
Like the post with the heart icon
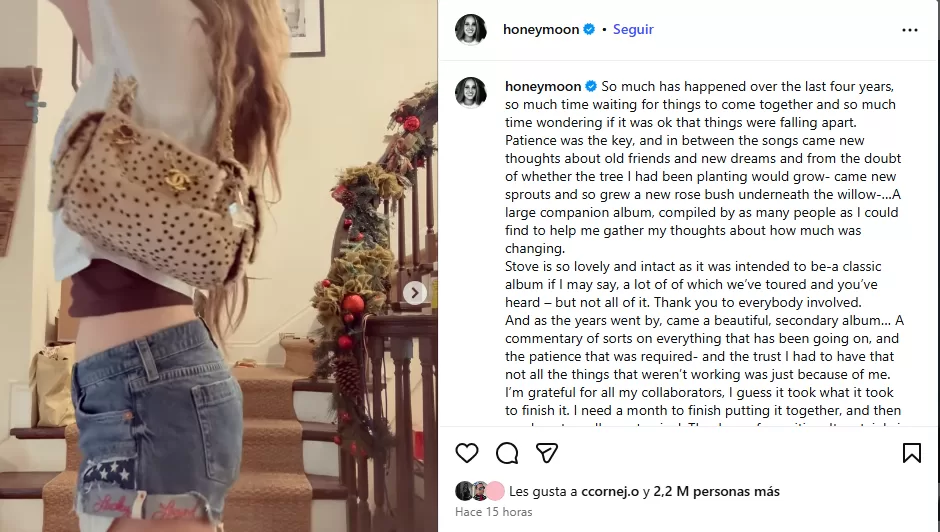[466, 453]
